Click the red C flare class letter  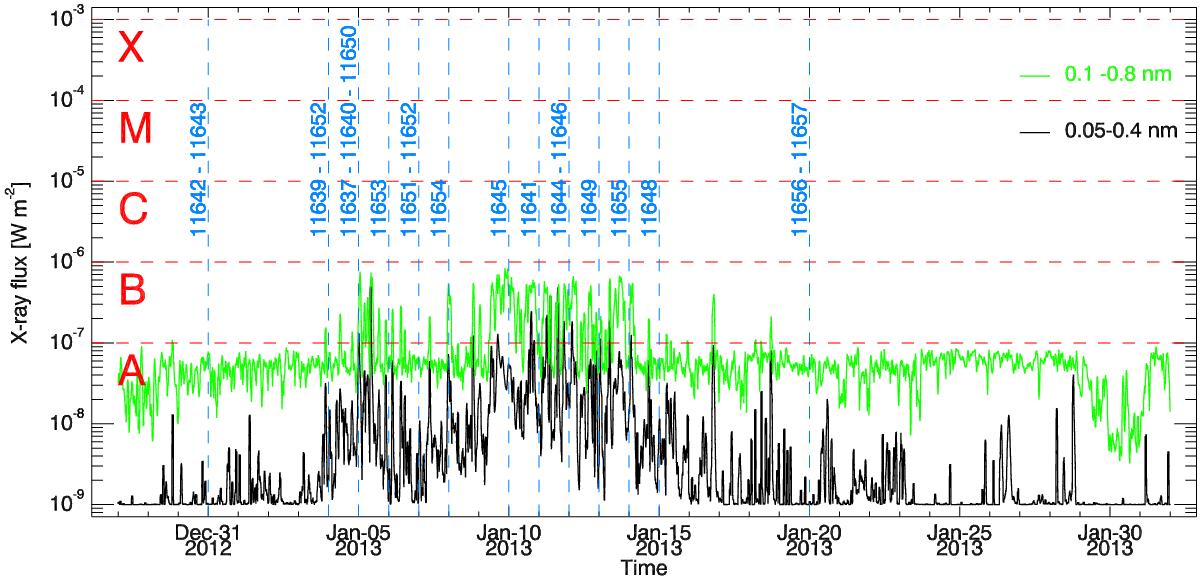pyautogui.click(x=133, y=210)
